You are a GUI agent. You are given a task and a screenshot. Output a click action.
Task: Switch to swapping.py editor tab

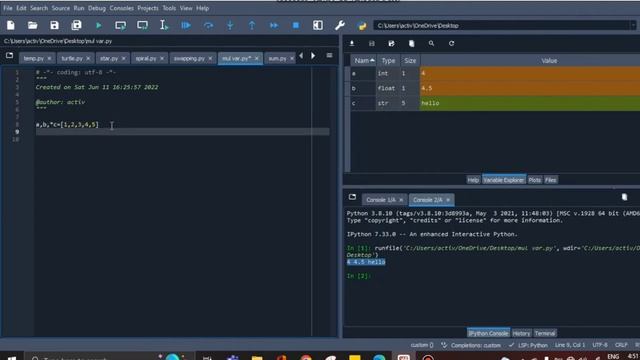[x=189, y=58]
